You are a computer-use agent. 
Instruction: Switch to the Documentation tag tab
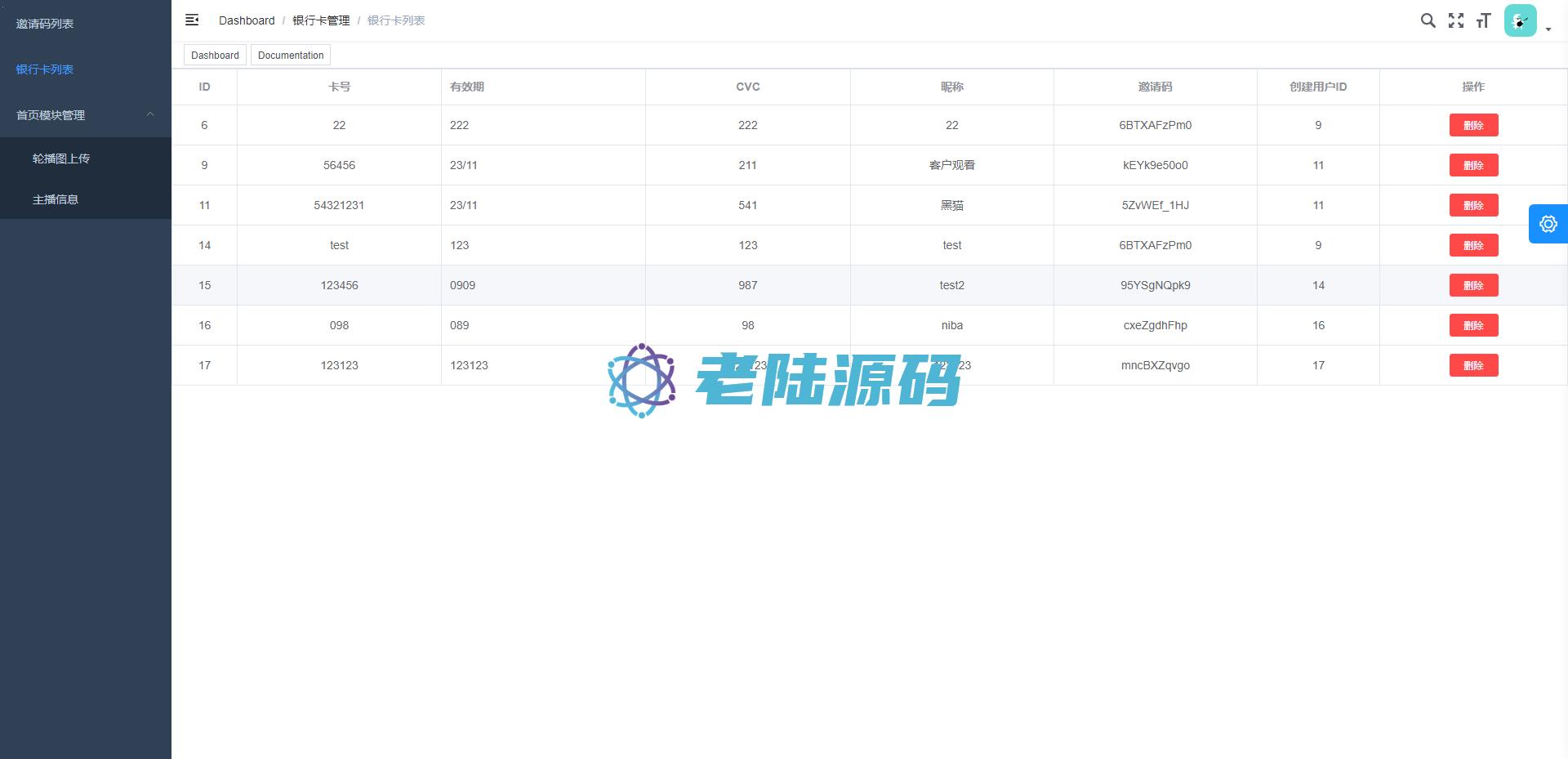(291, 56)
